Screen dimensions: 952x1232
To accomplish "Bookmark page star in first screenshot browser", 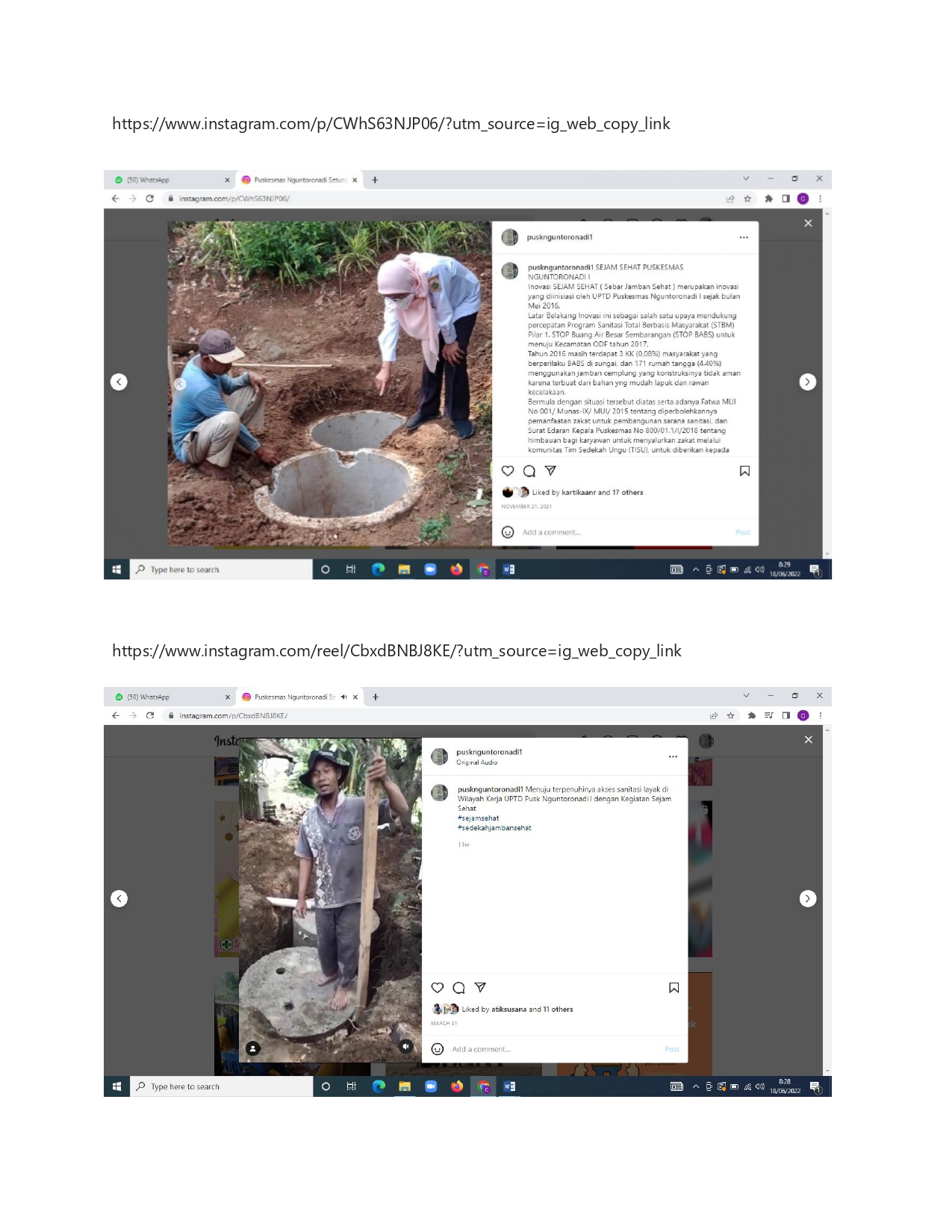I will pos(747,199).
